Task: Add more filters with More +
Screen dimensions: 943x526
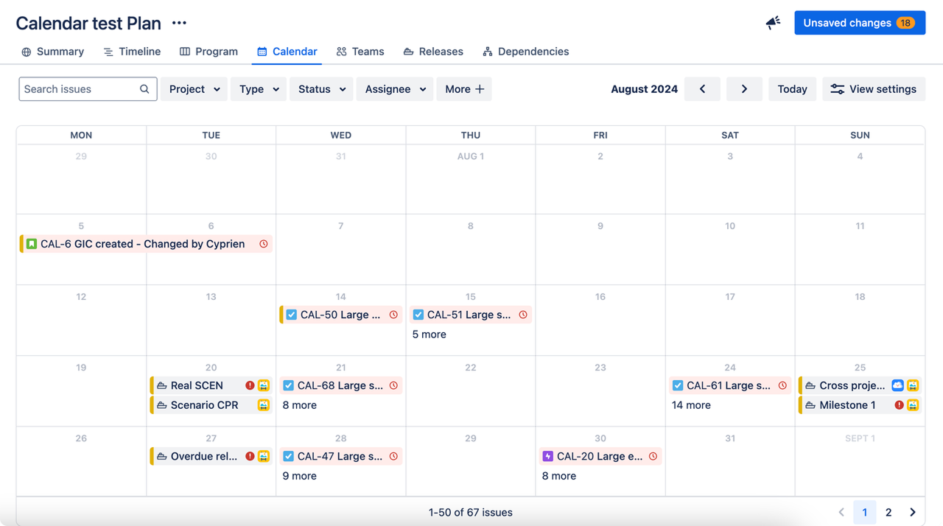Action: 464,89
